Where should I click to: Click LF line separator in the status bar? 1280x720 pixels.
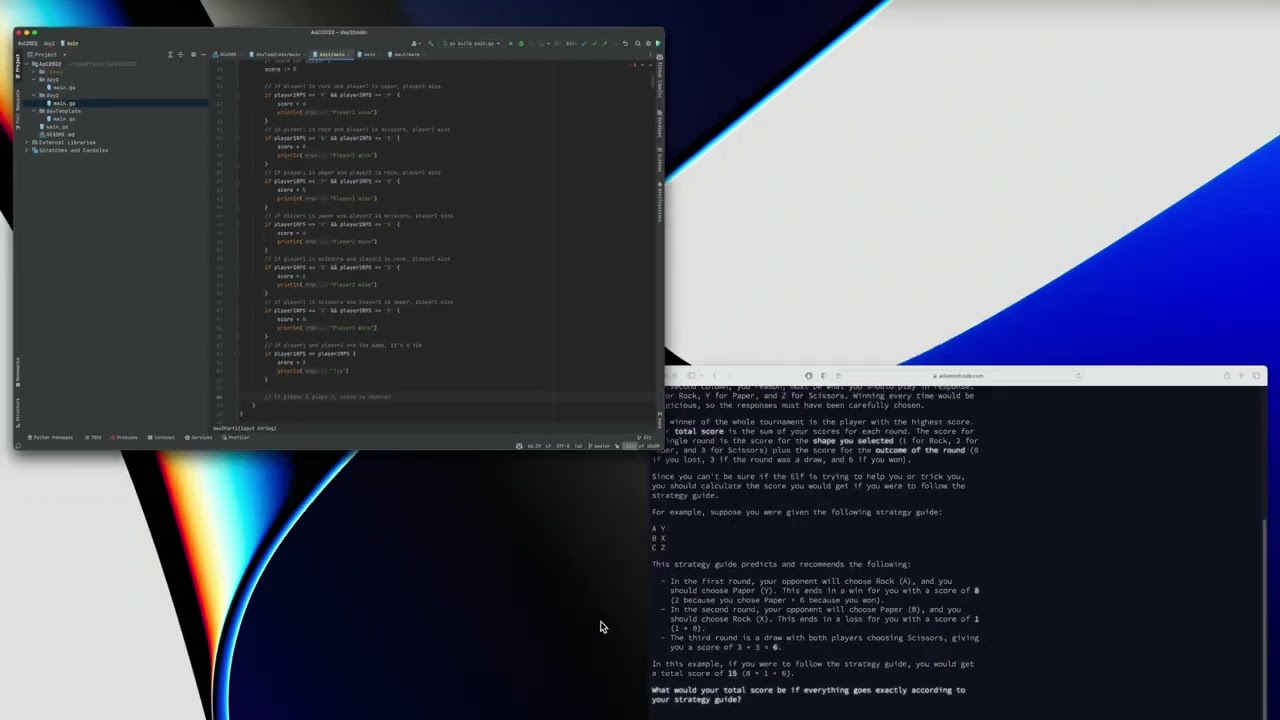(548, 446)
